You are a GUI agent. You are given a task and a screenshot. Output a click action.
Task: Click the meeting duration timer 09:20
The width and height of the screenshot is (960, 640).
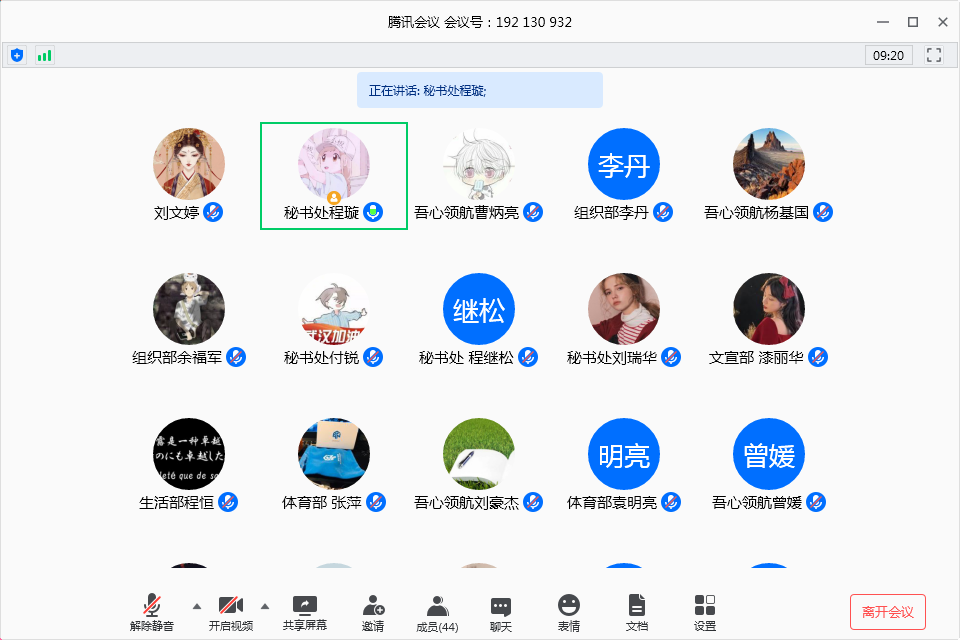[x=888, y=56]
